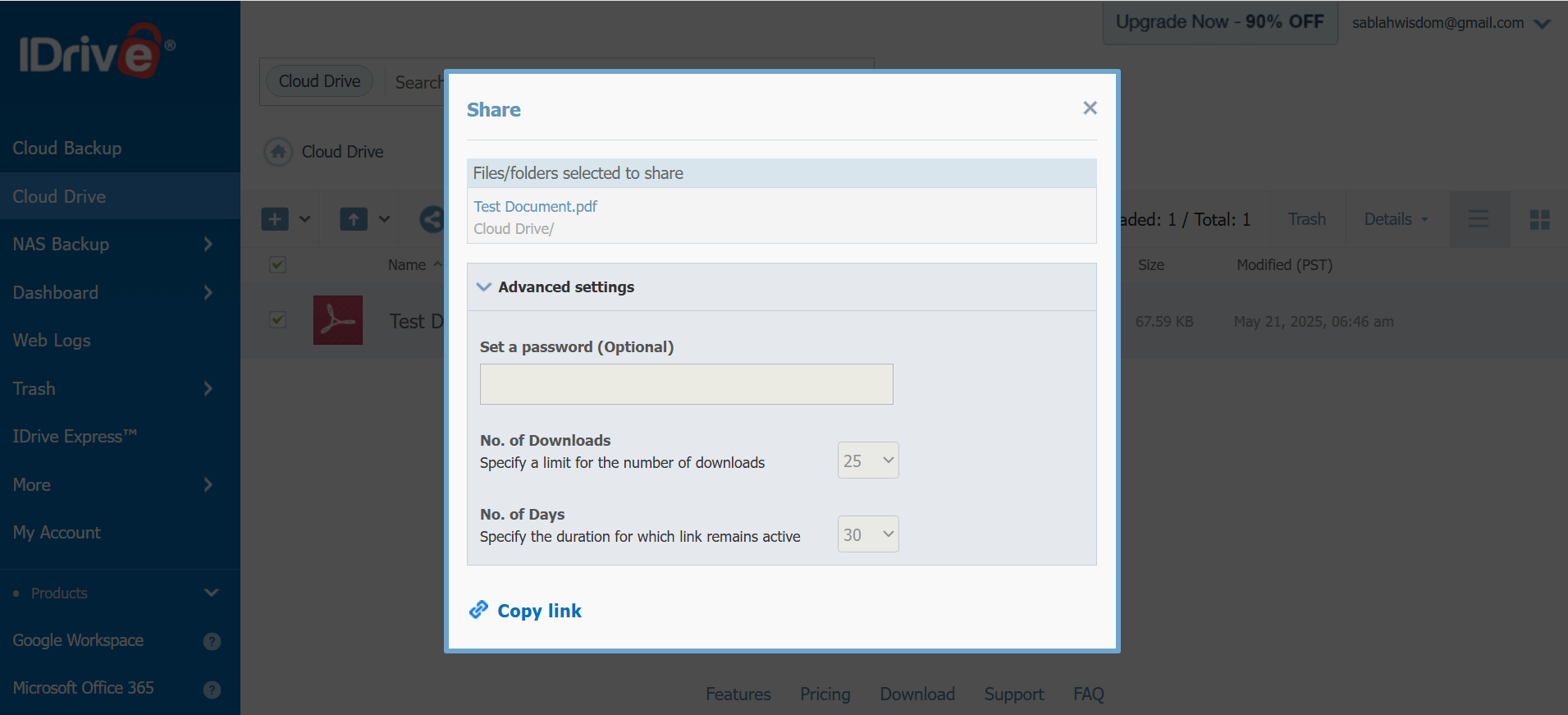Open NAS Backup sidebar item
Viewport: 1568px width, 715px height.
pyautogui.click(x=61, y=245)
